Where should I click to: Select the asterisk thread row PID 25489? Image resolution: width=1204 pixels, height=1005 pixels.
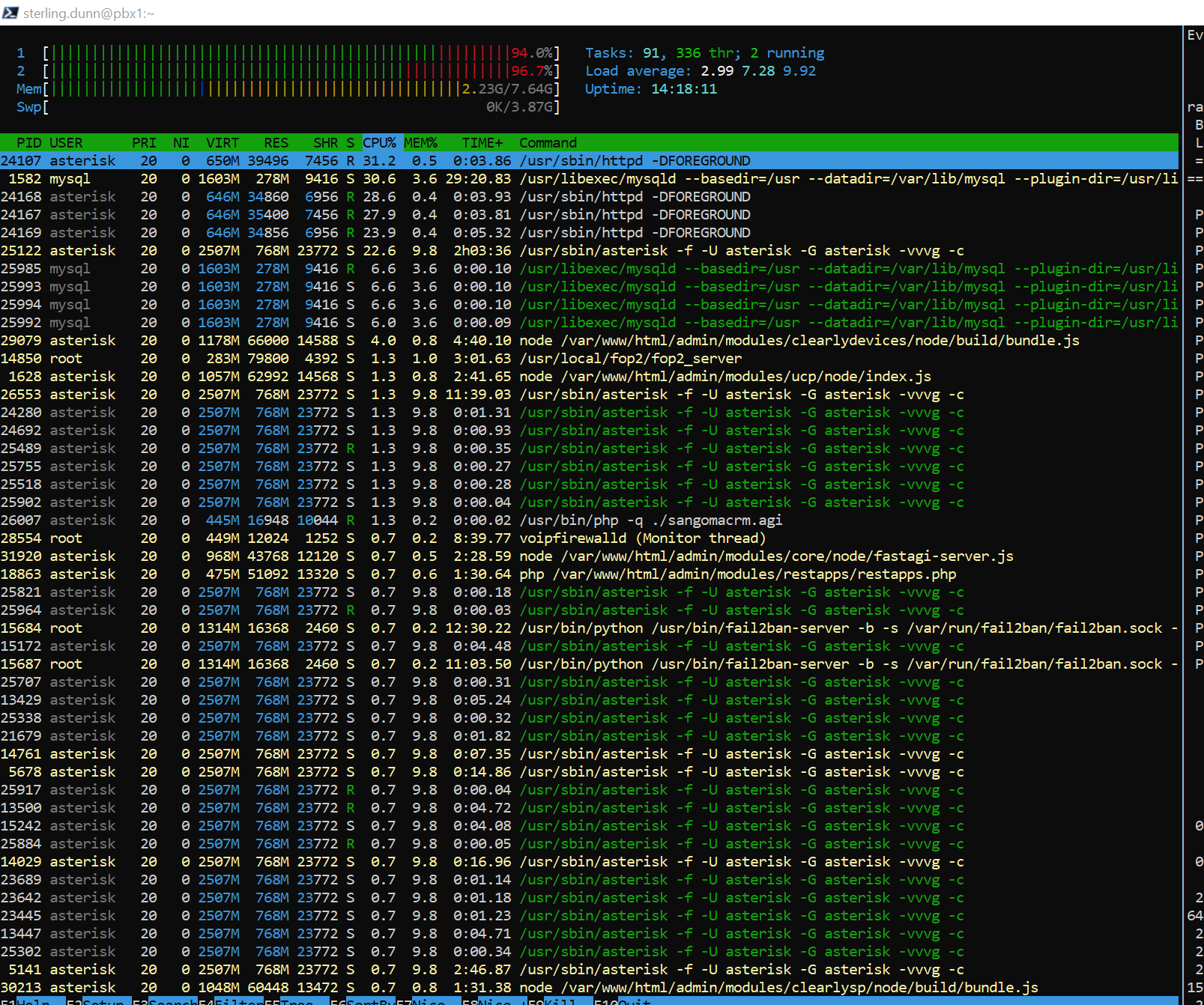tap(589, 448)
